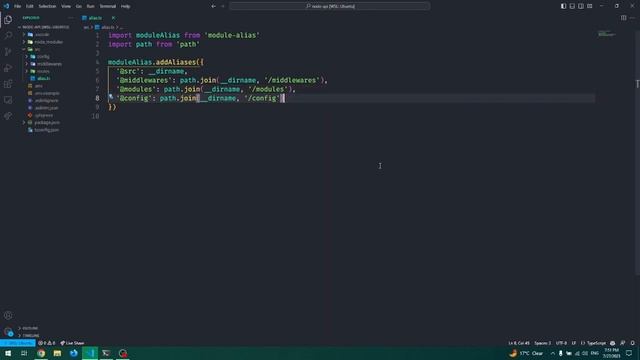Open editor More Actions ellipsis
The height and width of the screenshot is (360, 640).
tap(632, 18)
